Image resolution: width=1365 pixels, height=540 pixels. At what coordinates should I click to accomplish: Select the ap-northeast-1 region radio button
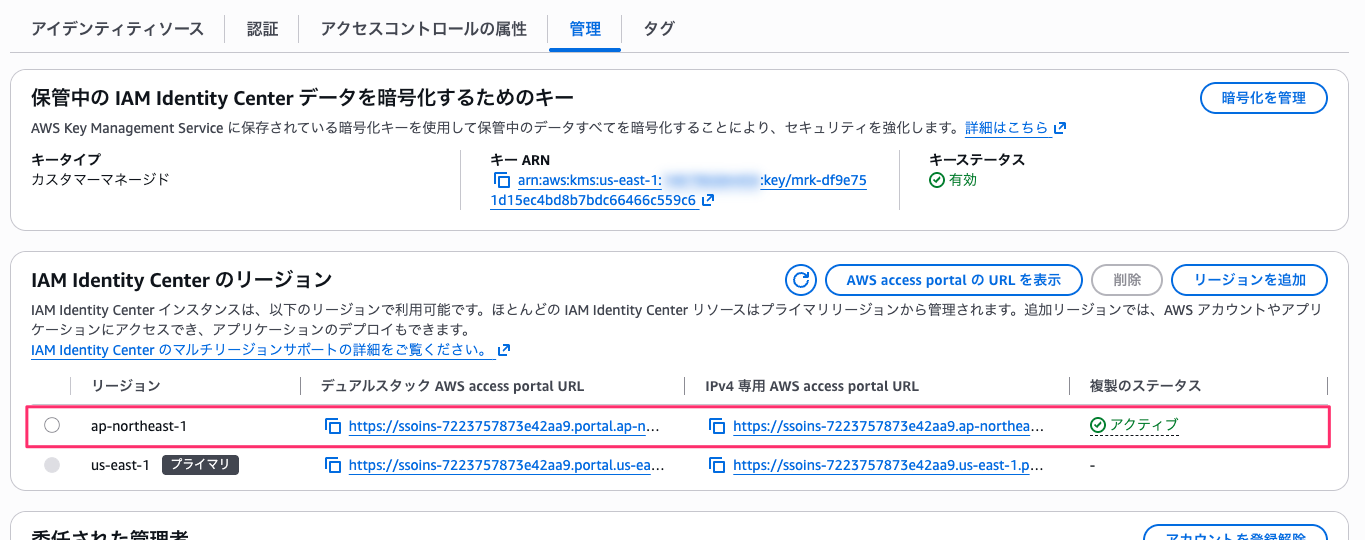52,425
